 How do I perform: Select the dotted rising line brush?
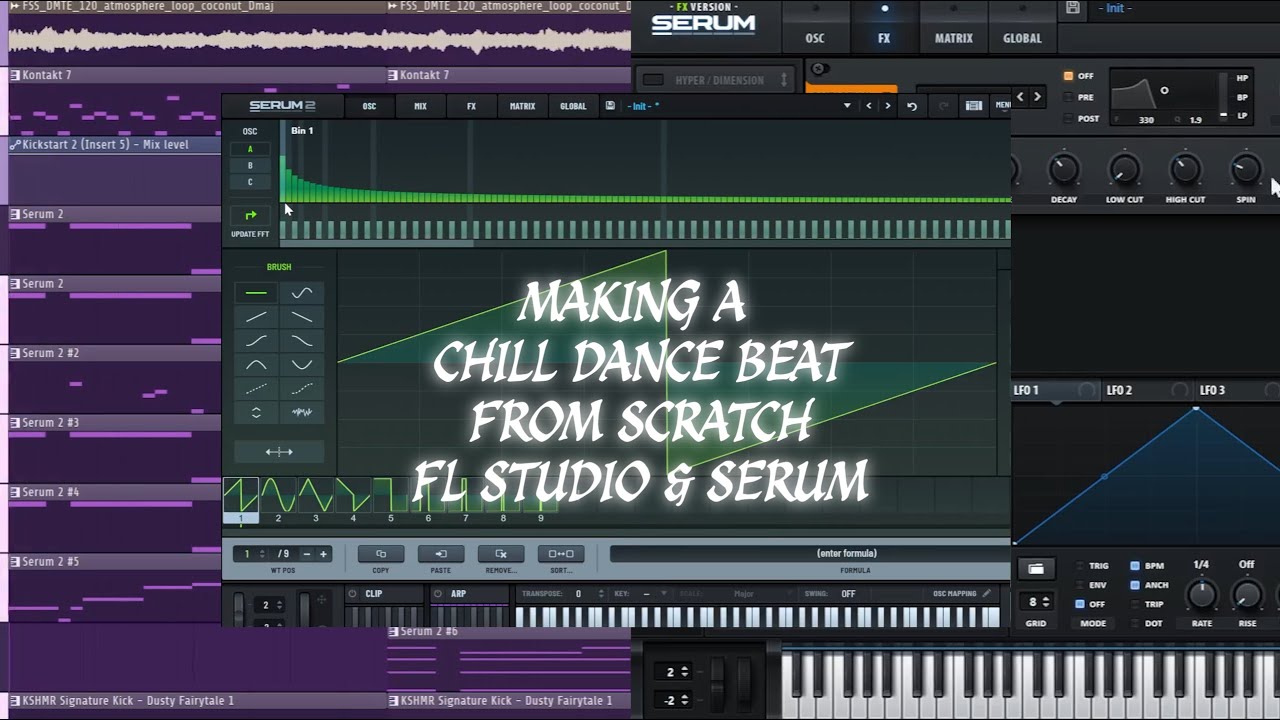click(256, 389)
